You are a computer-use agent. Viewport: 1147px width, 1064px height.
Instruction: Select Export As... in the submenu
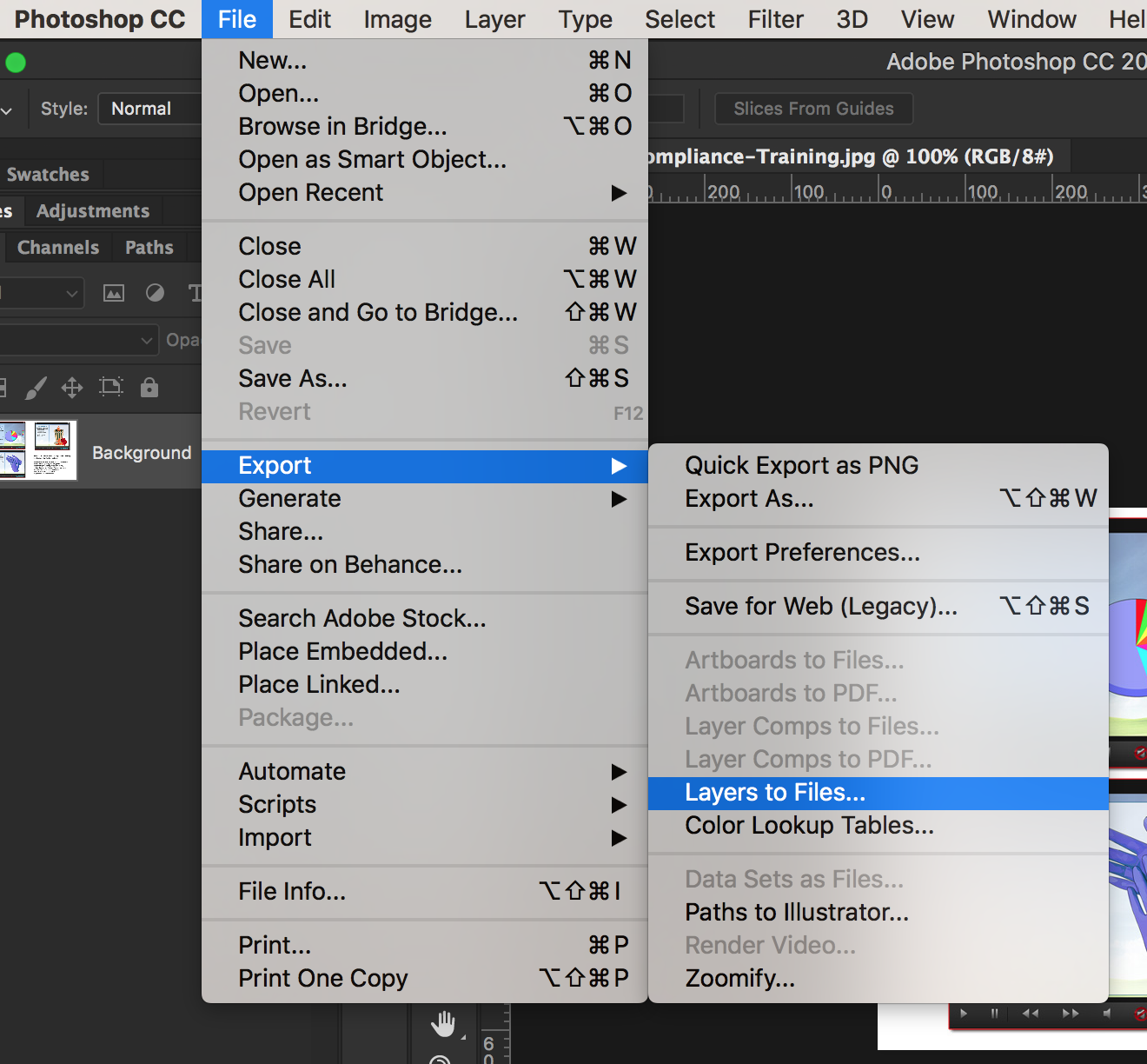pyautogui.click(x=878, y=499)
